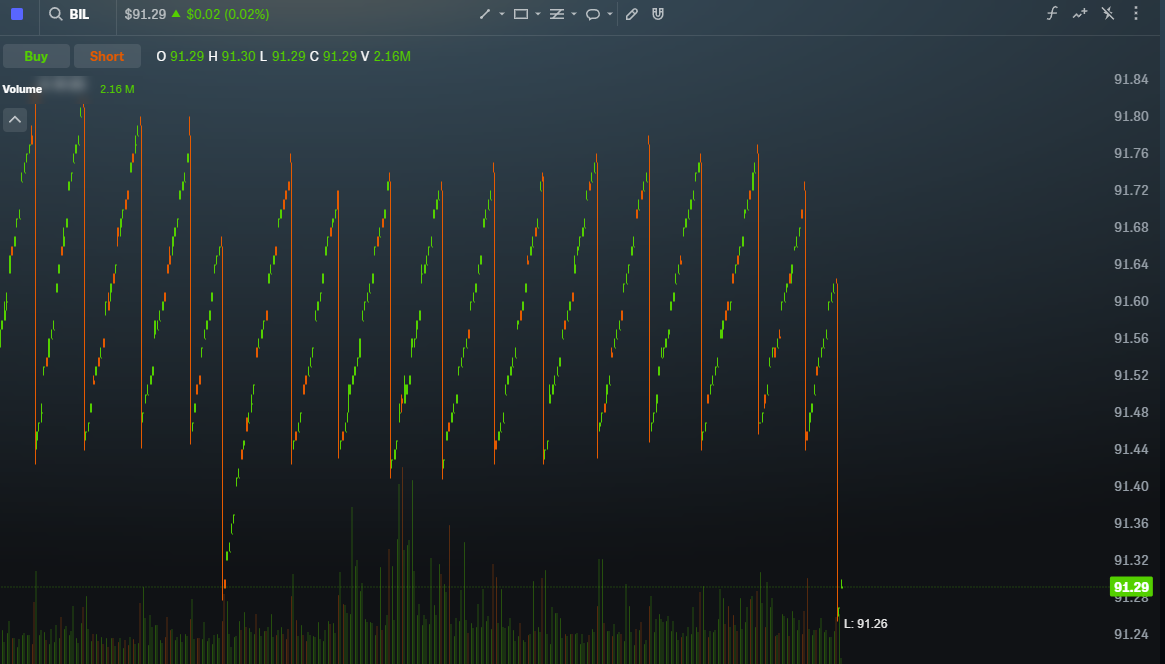Screen dimensions: 1165x664
Task: Click the green 91.29 price axis label
Action: (x=1131, y=587)
